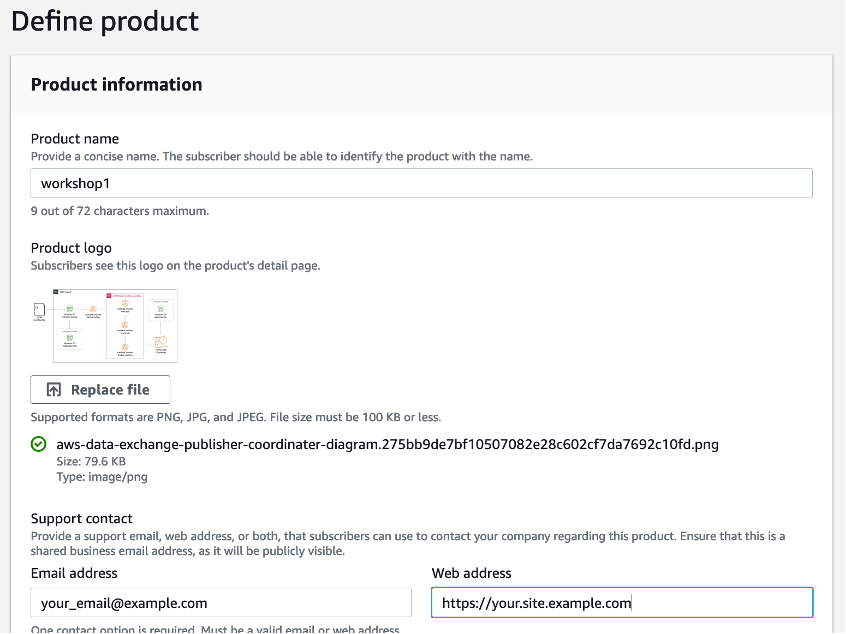Click the uploaded PNG file name

(x=388, y=444)
